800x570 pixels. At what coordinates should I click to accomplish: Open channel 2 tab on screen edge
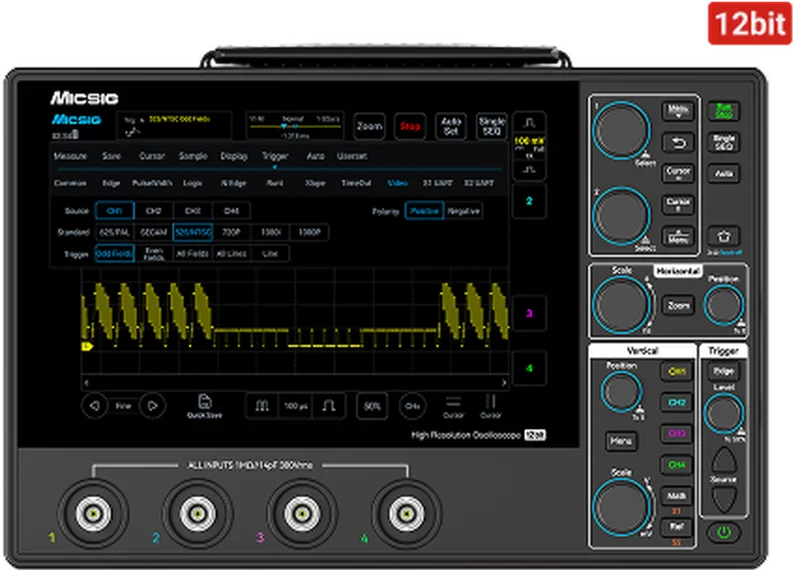[529, 201]
